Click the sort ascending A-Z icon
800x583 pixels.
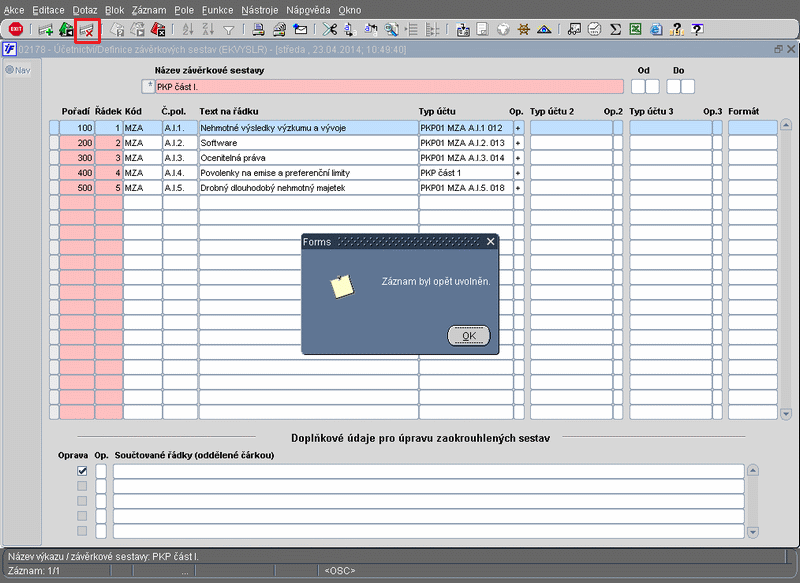188,30
